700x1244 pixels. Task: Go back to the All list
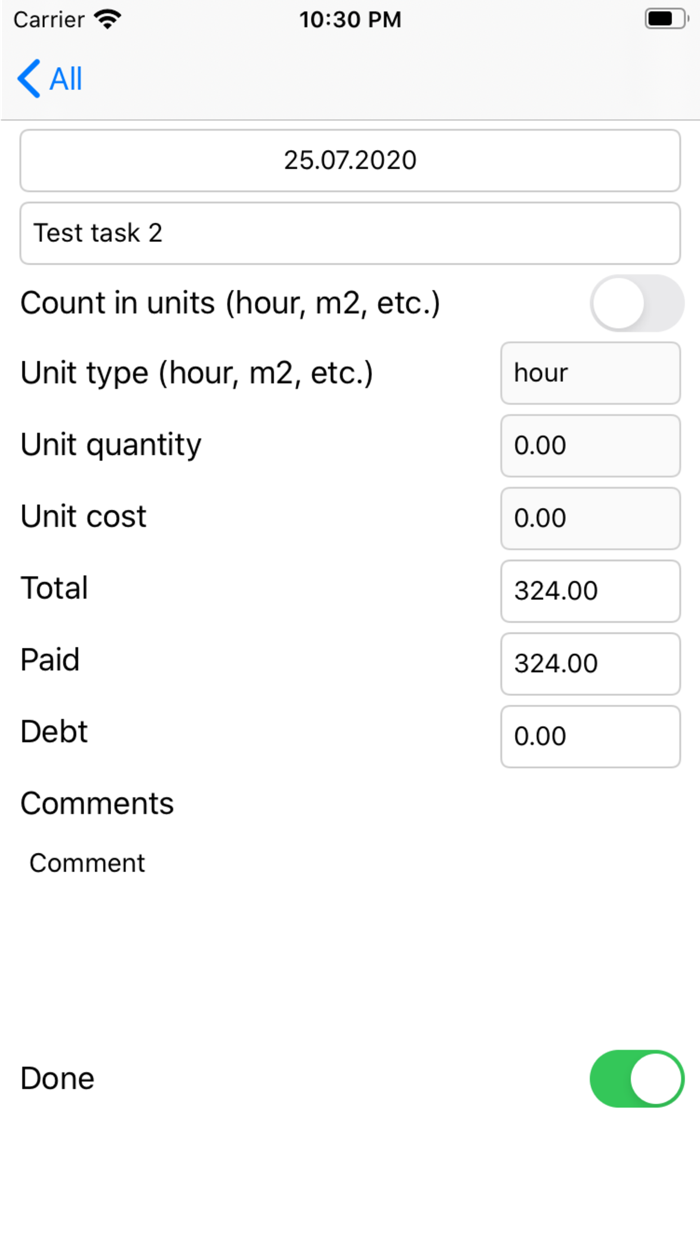coord(48,78)
